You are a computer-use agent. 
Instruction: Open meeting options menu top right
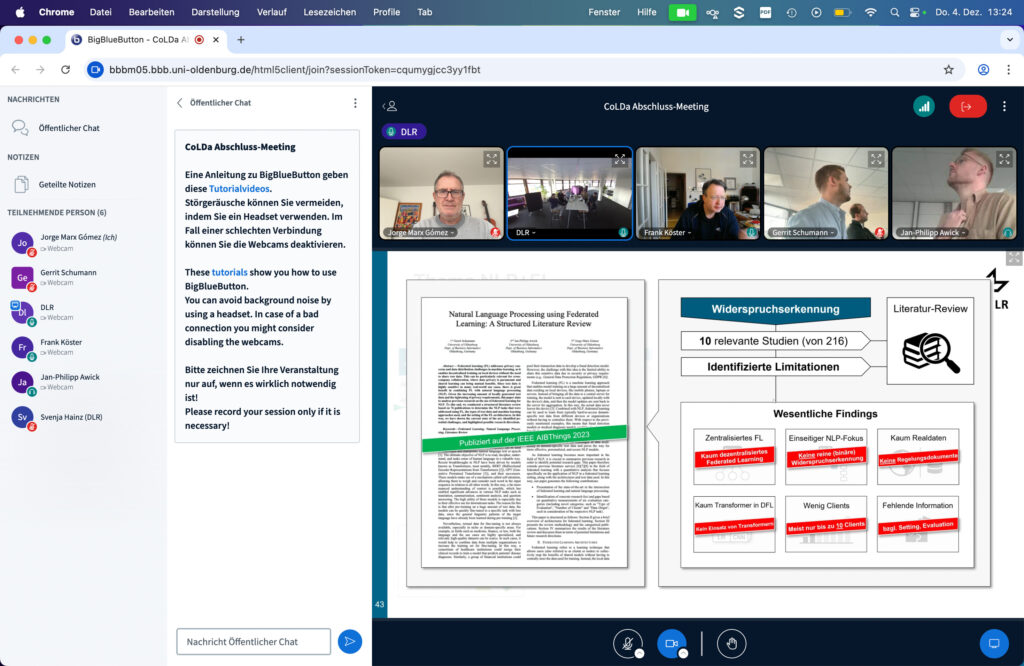[x=1004, y=106]
